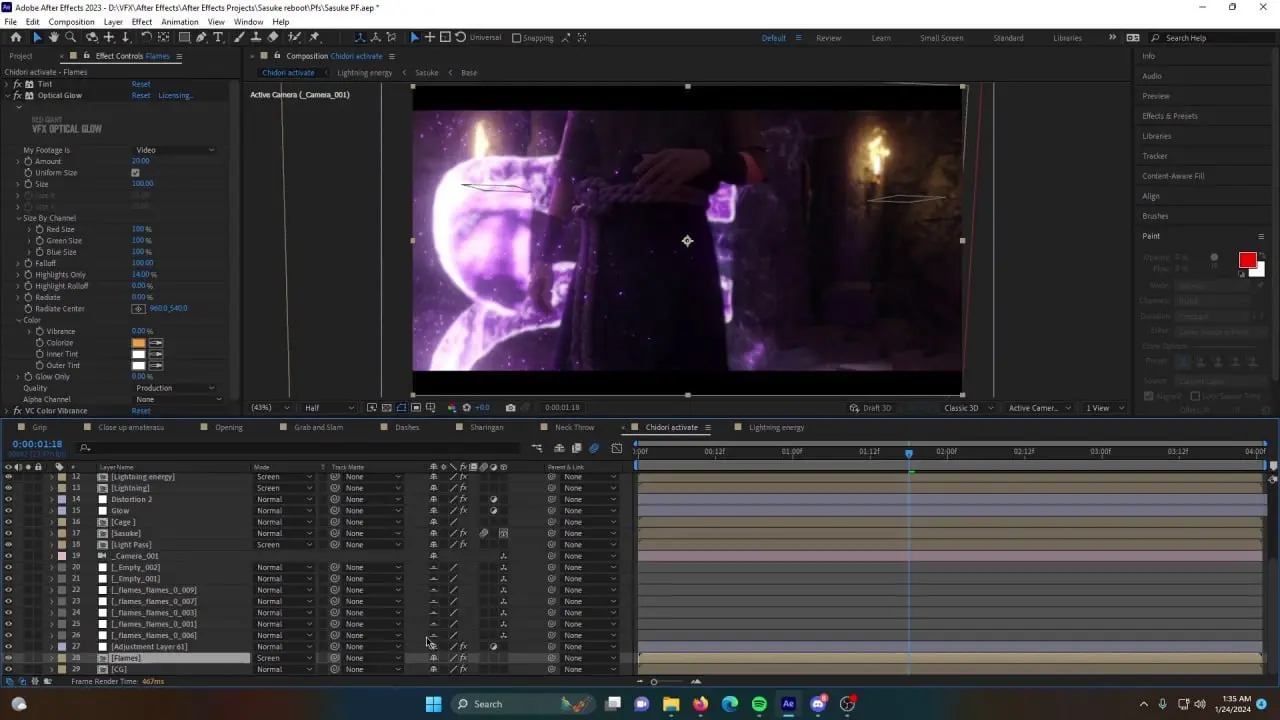Take a snapshot with the camera icon
The image size is (1280, 720).
[x=511, y=407]
